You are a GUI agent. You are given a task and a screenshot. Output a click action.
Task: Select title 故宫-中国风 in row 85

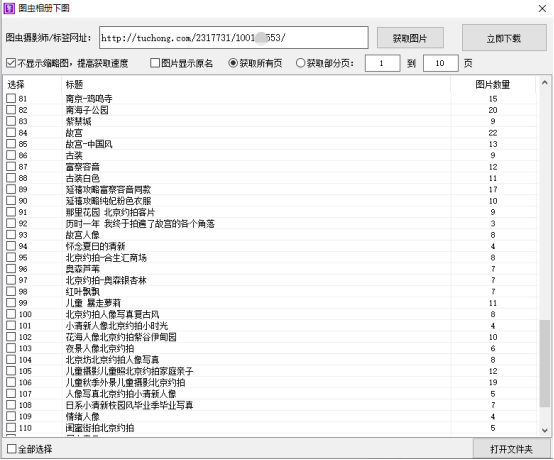(x=89, y=144)
